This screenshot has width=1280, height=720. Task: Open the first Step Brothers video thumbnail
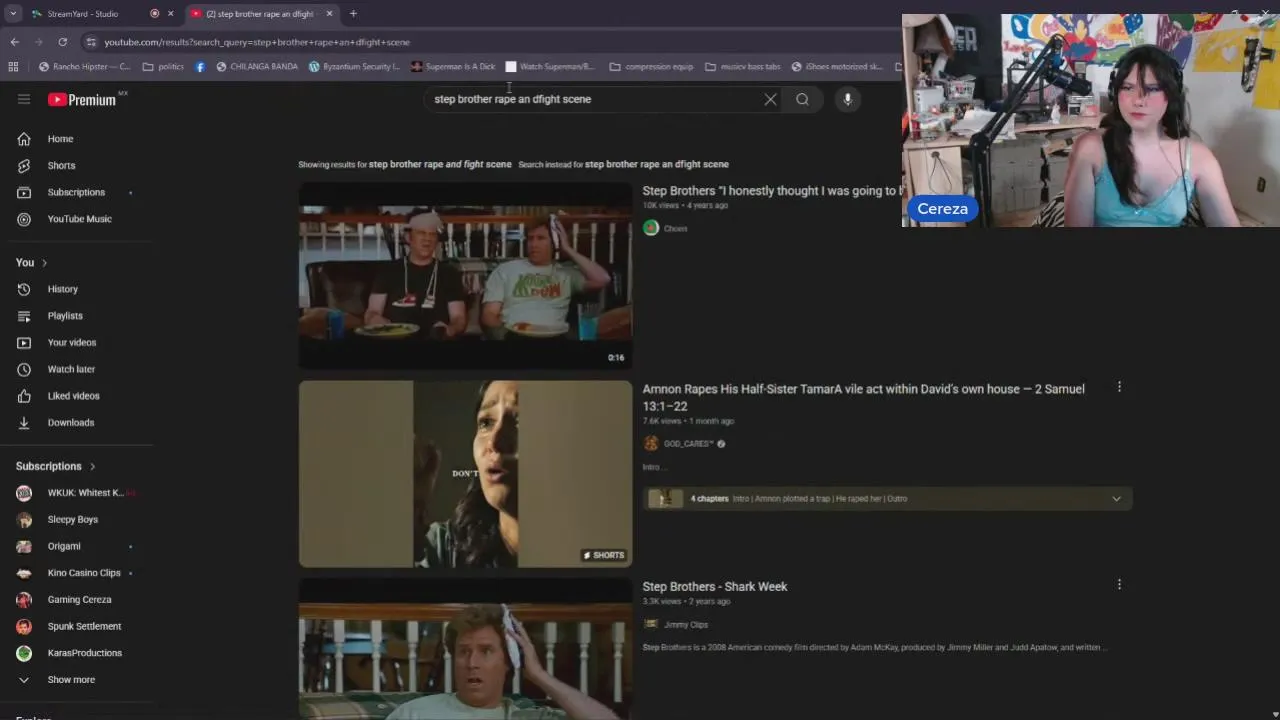(x=465, y=275)
